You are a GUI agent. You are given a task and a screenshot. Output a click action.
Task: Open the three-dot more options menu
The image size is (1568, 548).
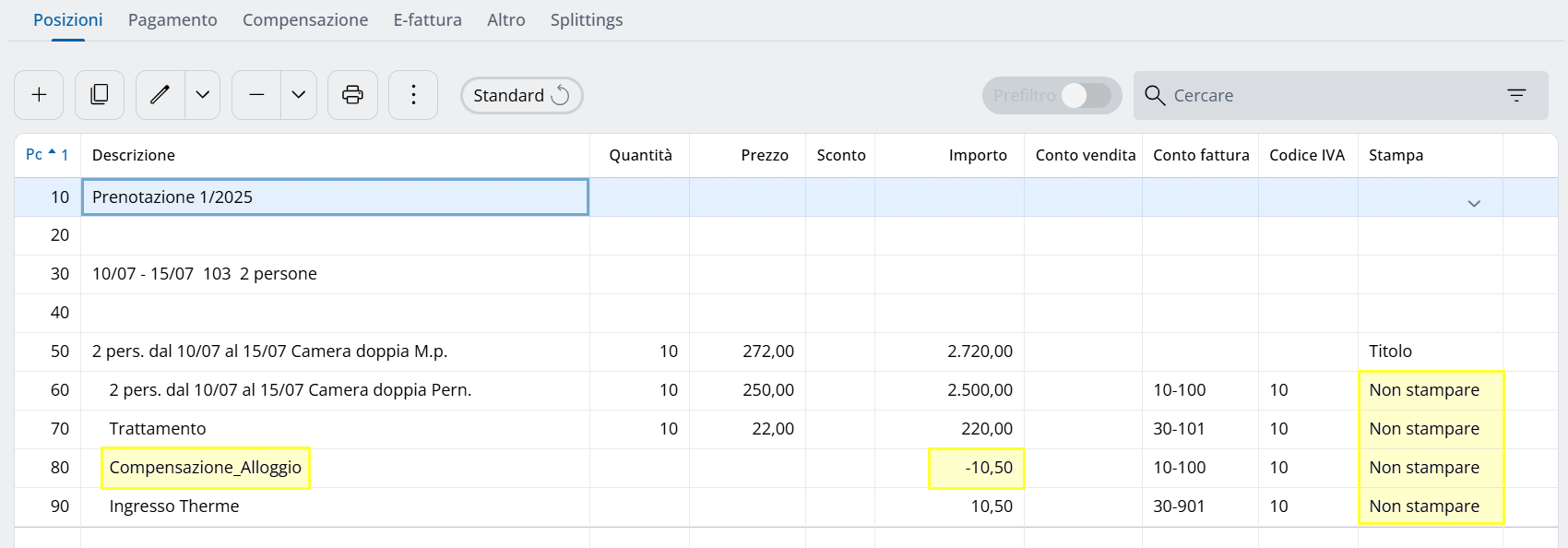click(x=413, y=95)
